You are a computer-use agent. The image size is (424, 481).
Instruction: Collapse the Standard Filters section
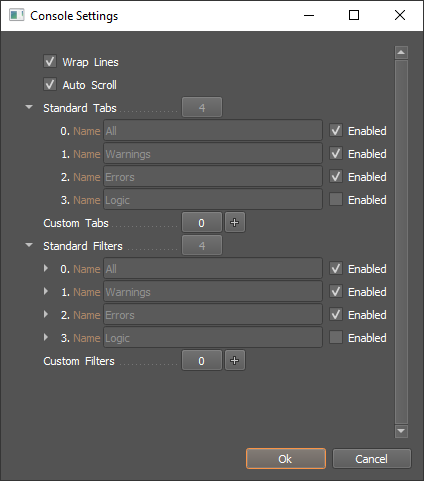[29, 245]
